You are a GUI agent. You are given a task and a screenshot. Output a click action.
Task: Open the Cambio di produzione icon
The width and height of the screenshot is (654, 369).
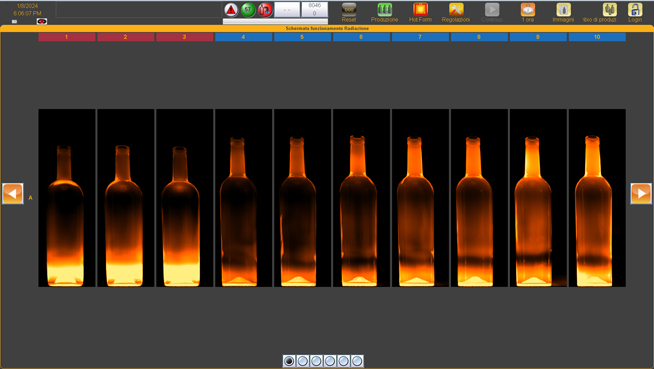pyautogui.click(x=609, y=10)
